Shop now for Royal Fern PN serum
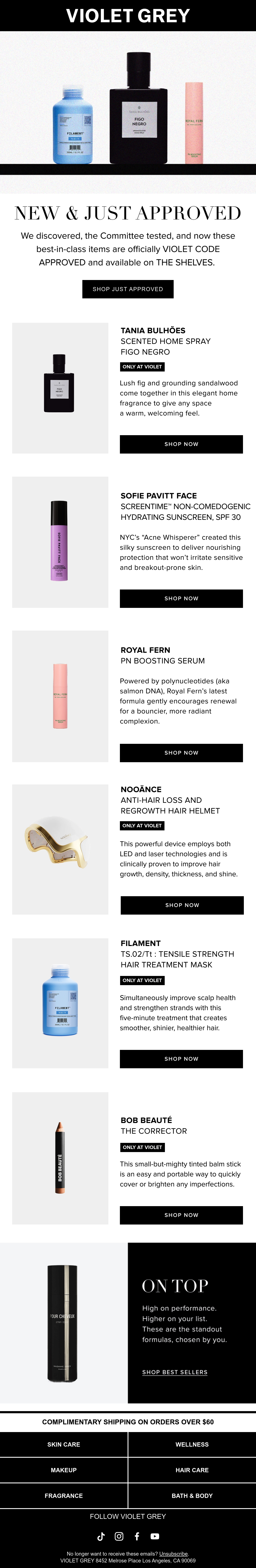 pos(181,752)
